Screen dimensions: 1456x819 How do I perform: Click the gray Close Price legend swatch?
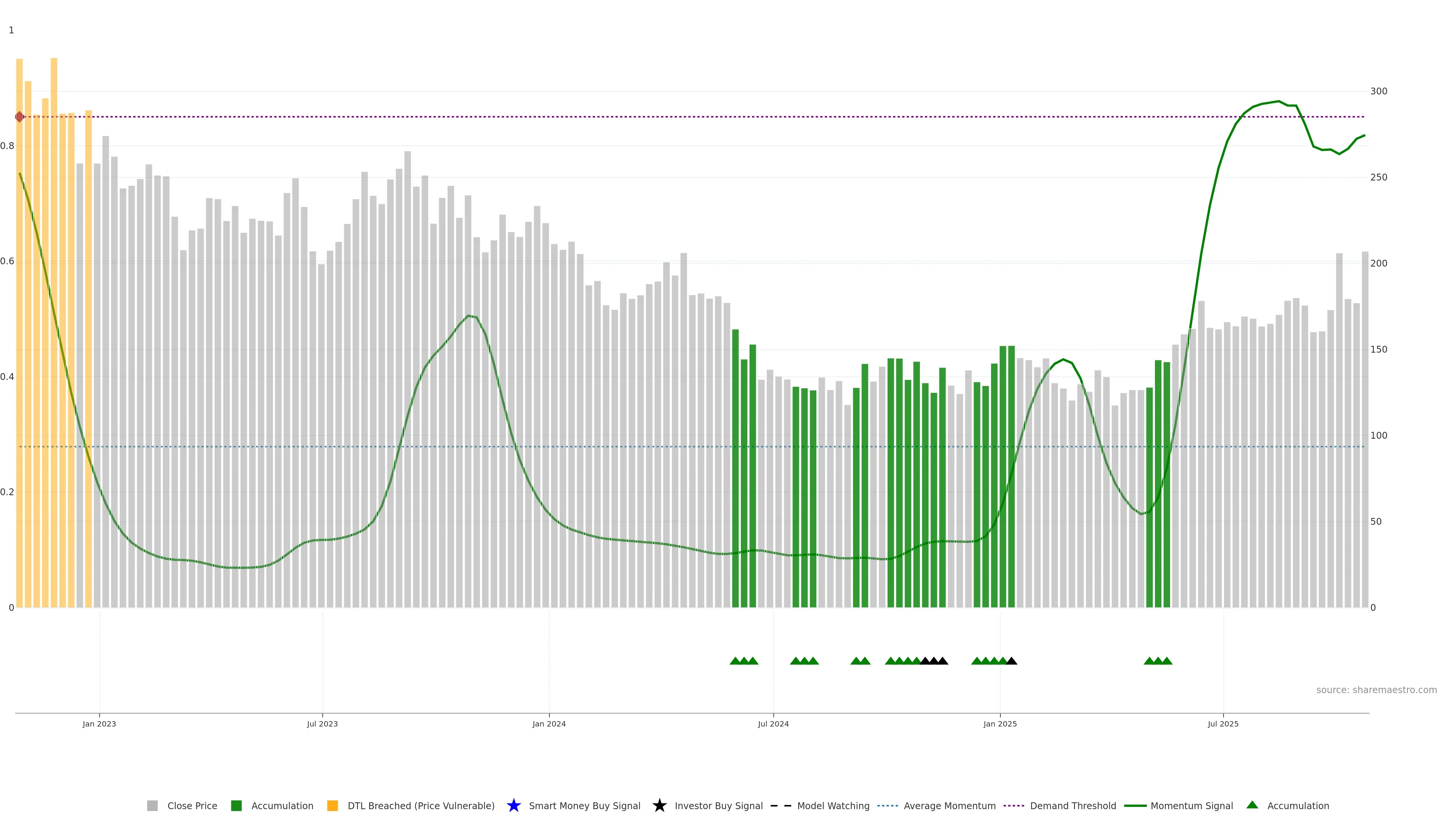[152, 805]
